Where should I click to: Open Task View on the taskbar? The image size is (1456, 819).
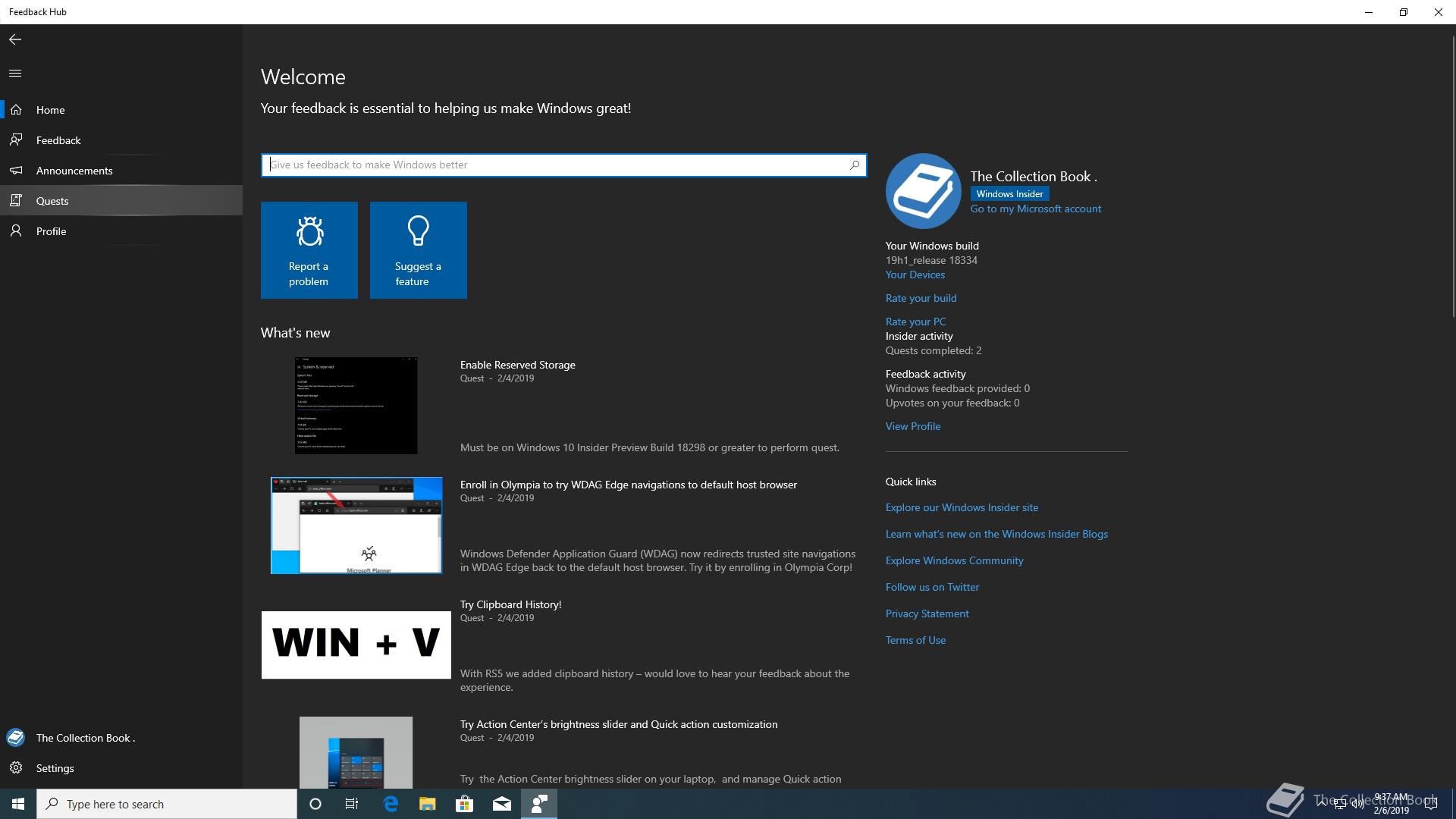(352, 804)
